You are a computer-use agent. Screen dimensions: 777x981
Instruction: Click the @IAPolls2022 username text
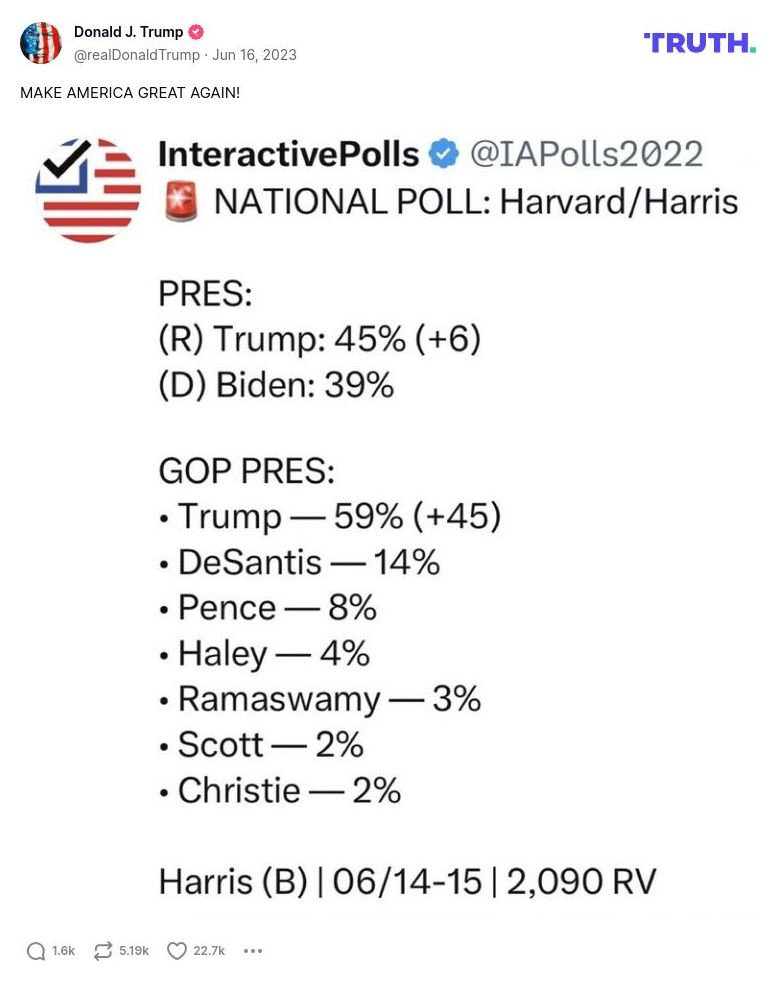pos(587,153)
